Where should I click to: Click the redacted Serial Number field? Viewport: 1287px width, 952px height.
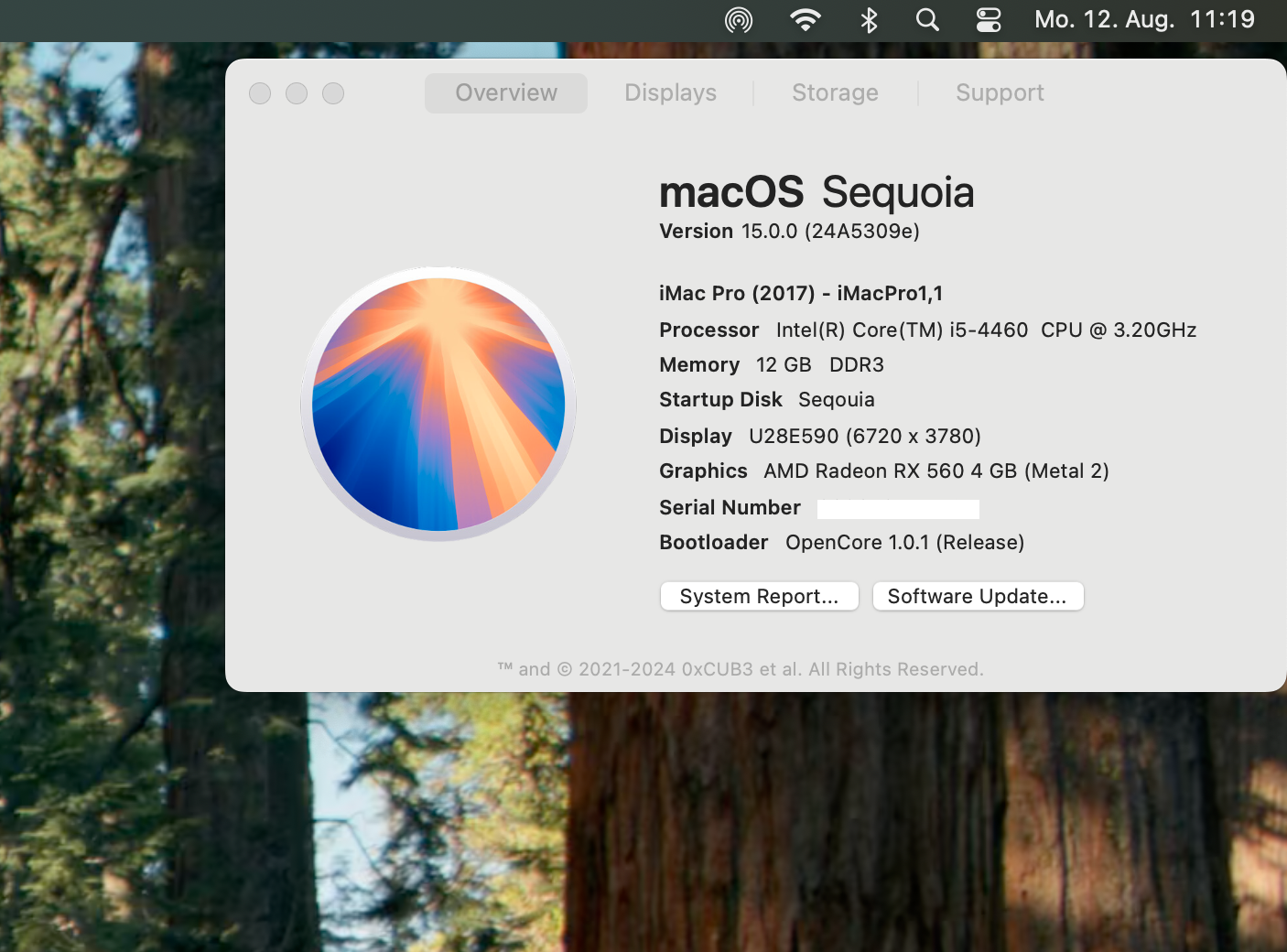(898, 509)
